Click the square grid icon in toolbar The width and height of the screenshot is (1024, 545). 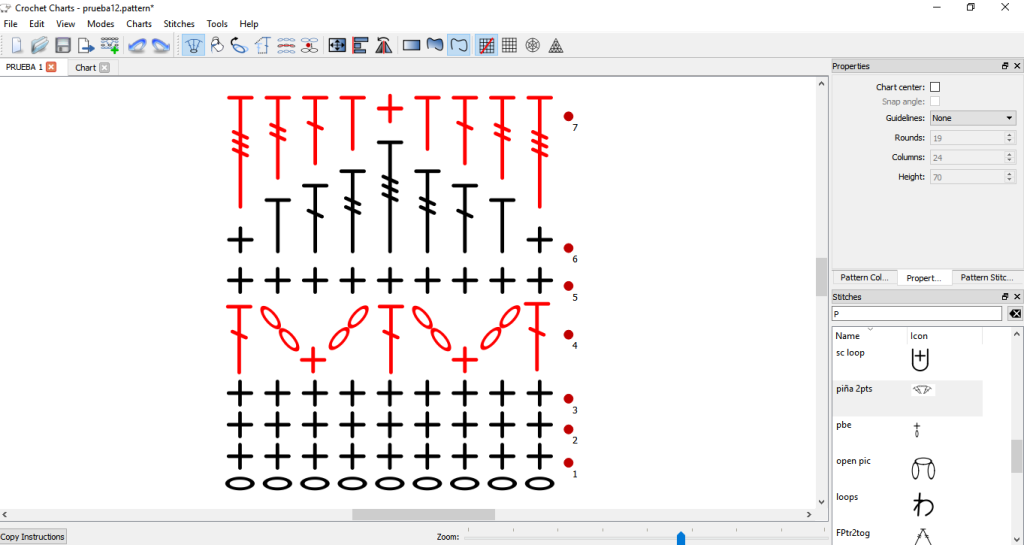(x=509, y=45)
